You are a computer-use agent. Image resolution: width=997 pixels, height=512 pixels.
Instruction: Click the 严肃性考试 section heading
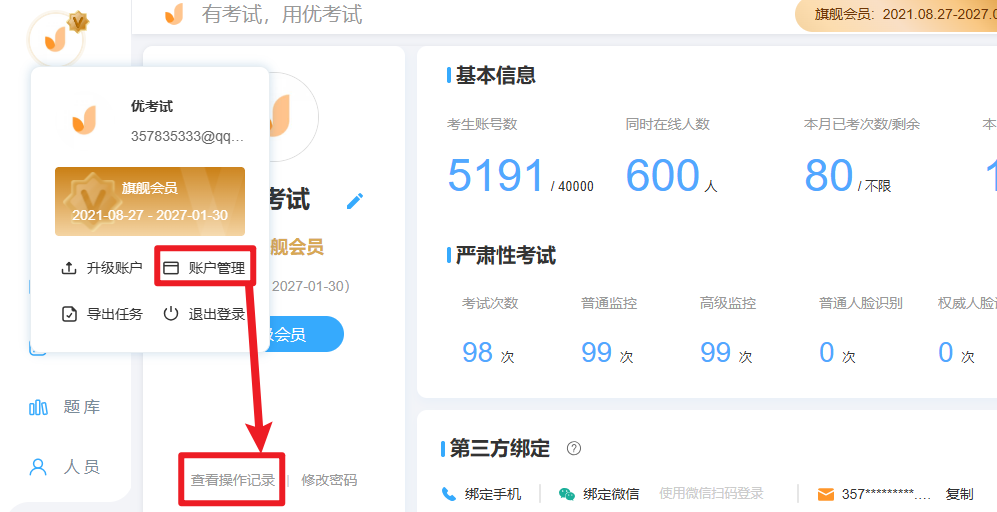505,255
